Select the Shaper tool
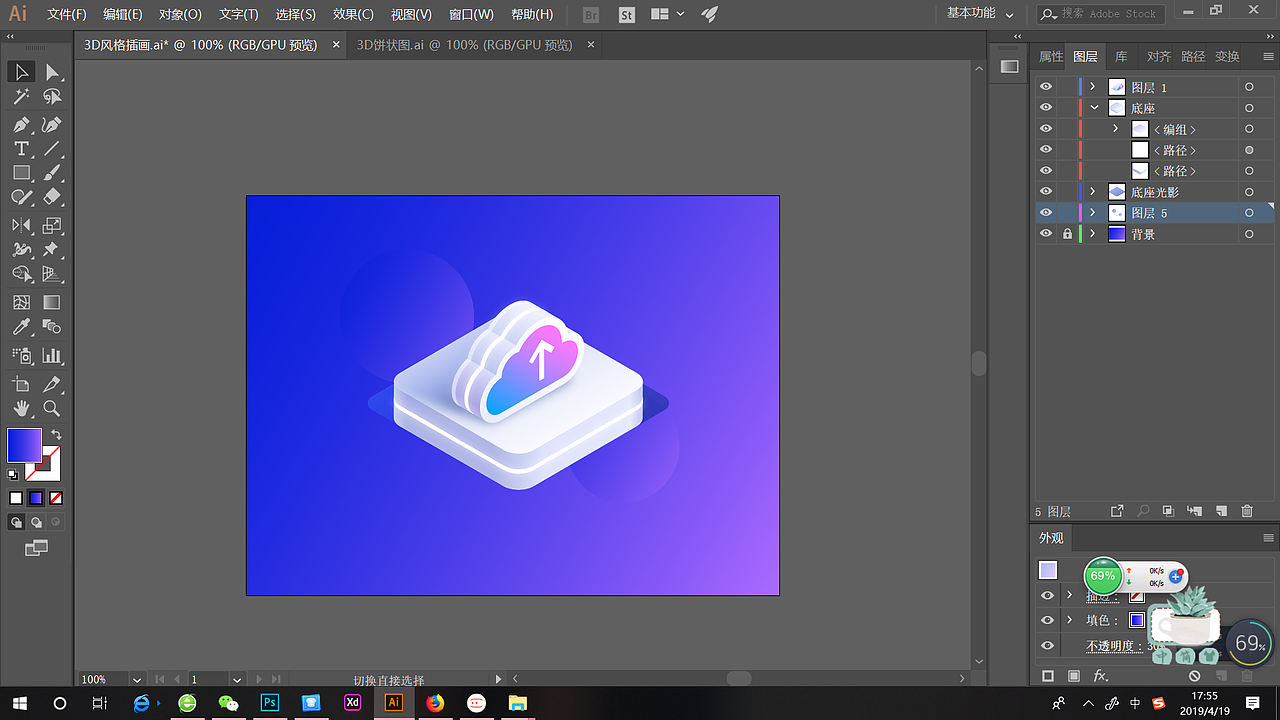Viewport: 1280px width, 720px height. 21,197
